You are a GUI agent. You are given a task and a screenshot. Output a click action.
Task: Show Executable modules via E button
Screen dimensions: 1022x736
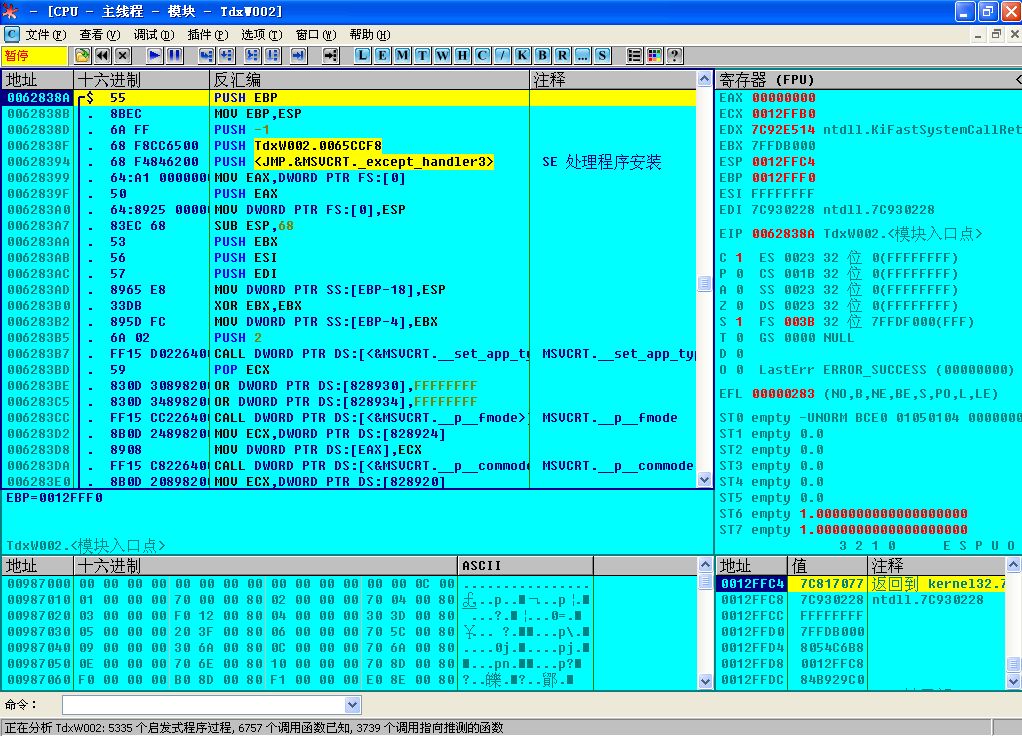coord(383,55)
